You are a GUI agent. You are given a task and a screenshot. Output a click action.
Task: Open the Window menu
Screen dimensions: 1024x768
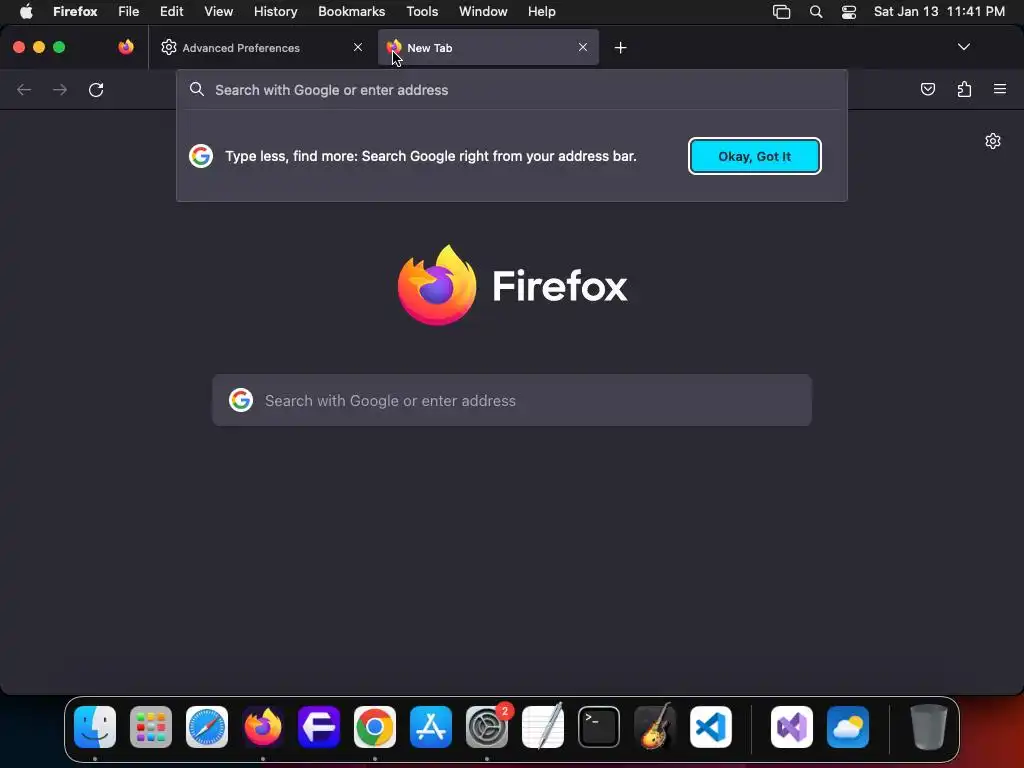(x=483, y=11)
